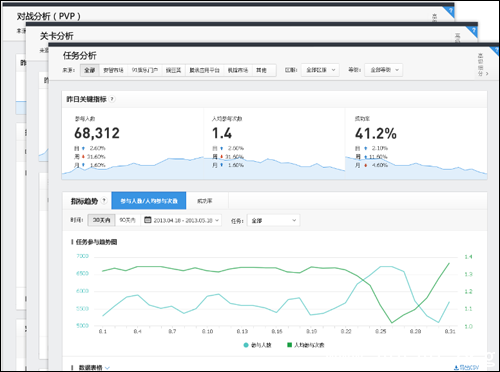Click the 8.31 date axis label

click(450, 331)
